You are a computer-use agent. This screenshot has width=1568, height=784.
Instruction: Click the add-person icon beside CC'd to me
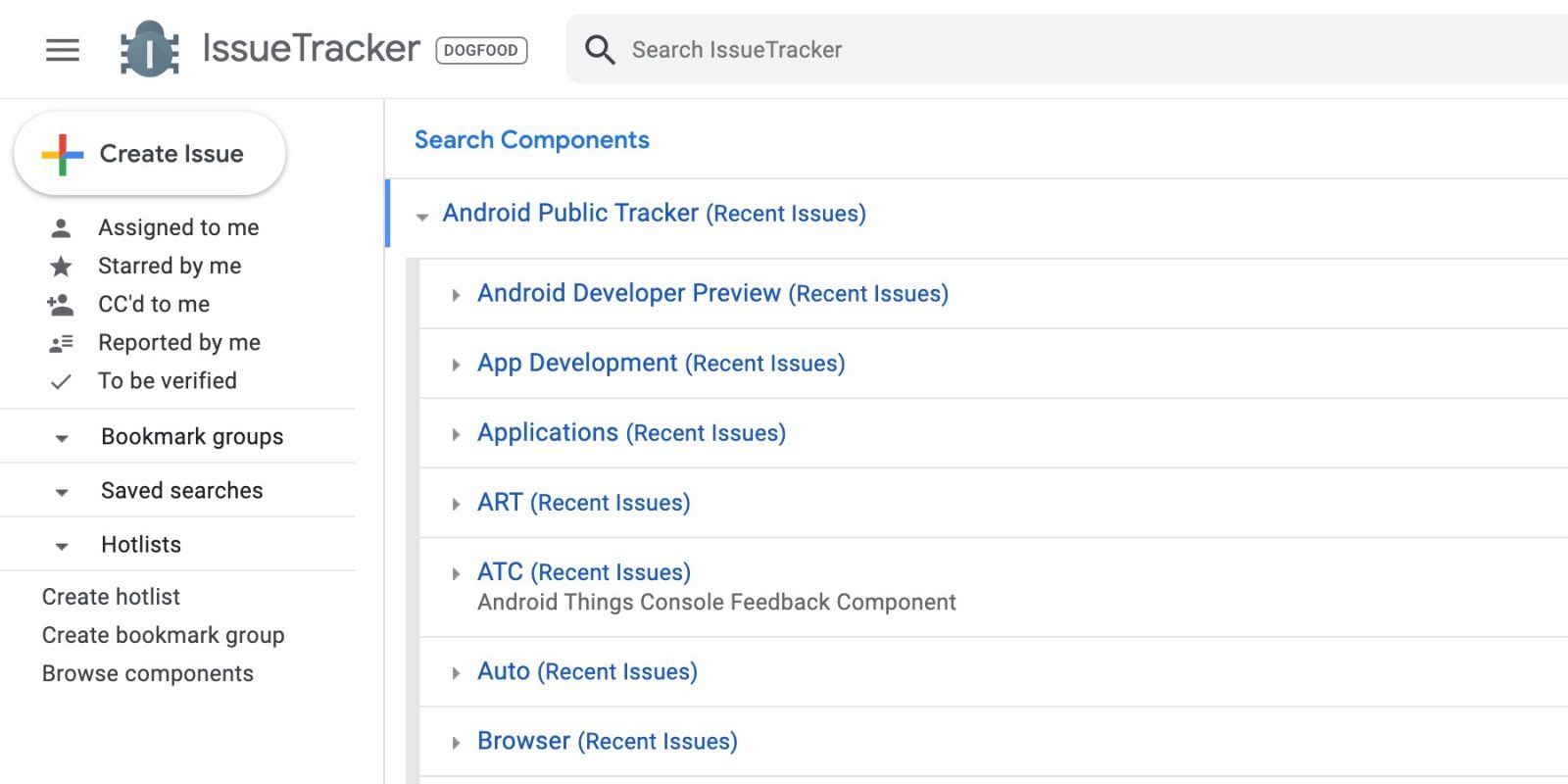click(61, 305)
